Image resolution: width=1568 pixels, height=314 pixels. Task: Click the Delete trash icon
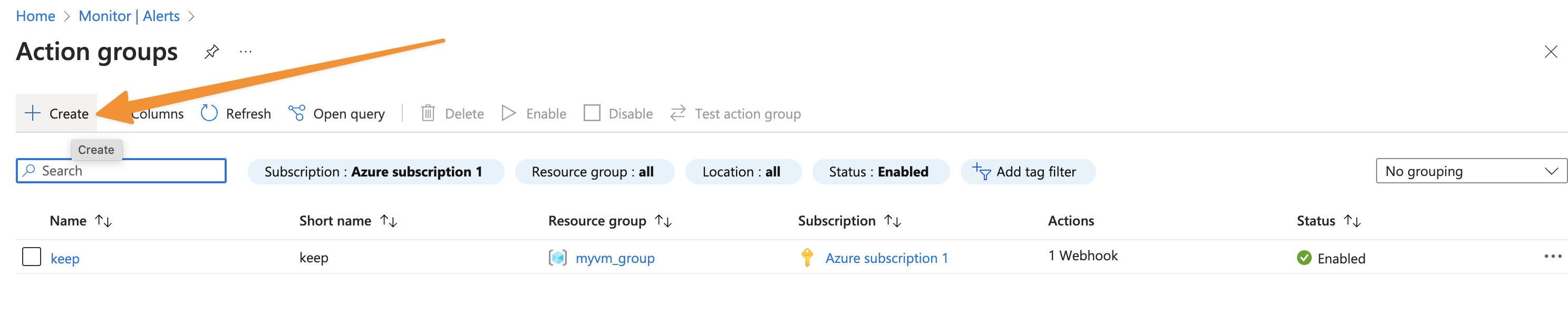[x=428, y=113]
